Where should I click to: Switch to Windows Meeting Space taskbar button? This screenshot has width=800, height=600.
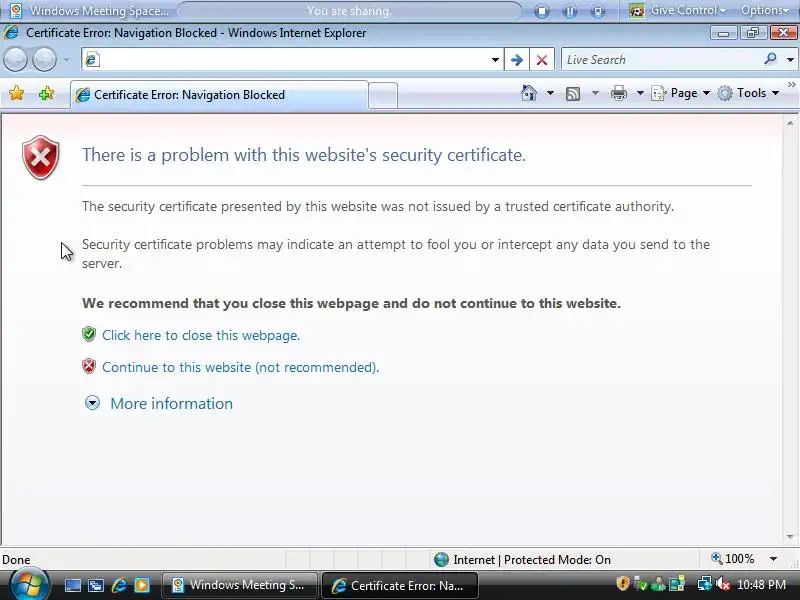tap(240, 585)
